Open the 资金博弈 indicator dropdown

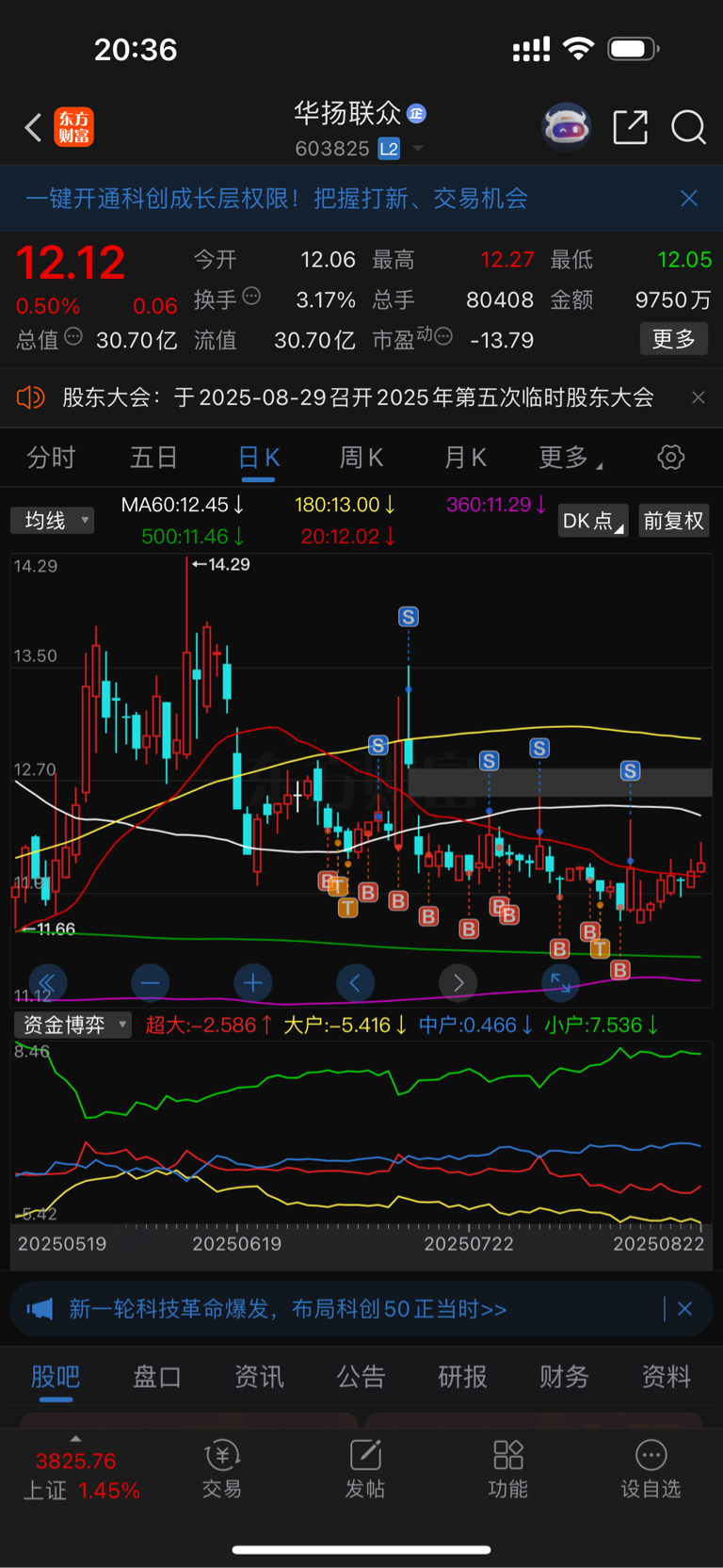coord(72,1025)
